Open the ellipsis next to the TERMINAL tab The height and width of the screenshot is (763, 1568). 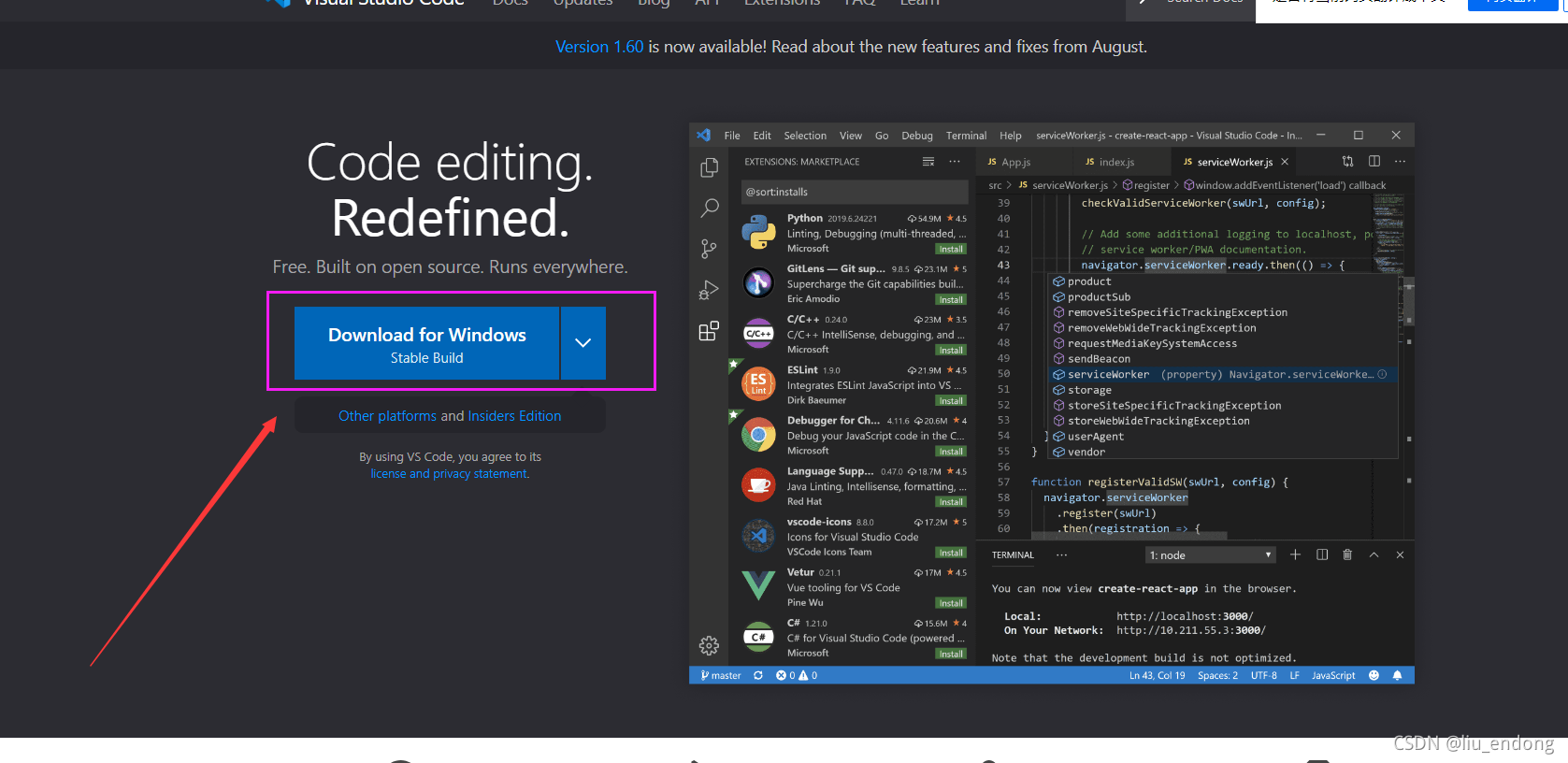pos(1061,554)
